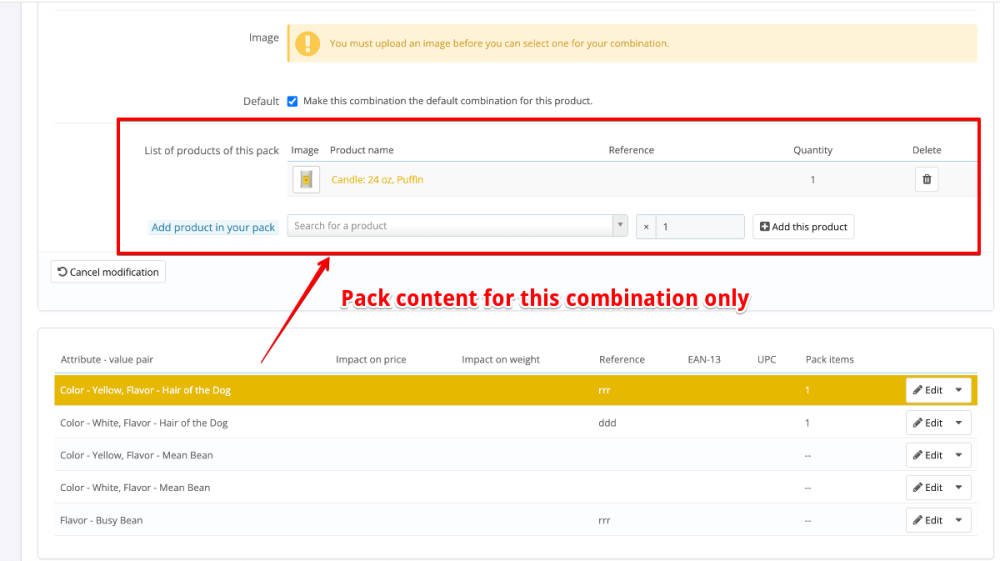Expand dropdown for White Hair of the Dog row

pyautogui.click(x=959, y=423)
